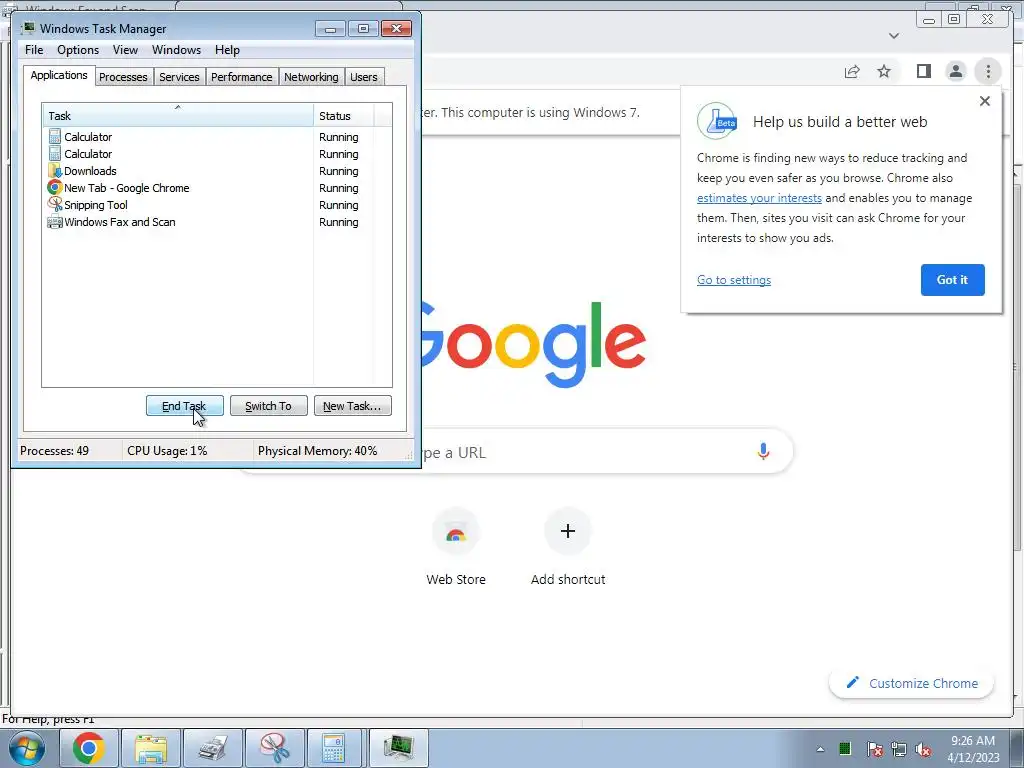The width and height of the screenshot is (1024, 768).
Task: Open the estimates your interests link
Action: point(759,198)
